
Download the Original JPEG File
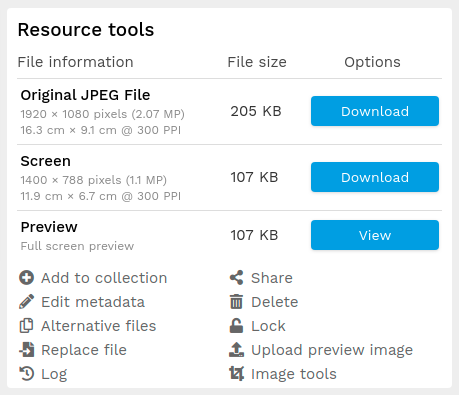point(375,111)
